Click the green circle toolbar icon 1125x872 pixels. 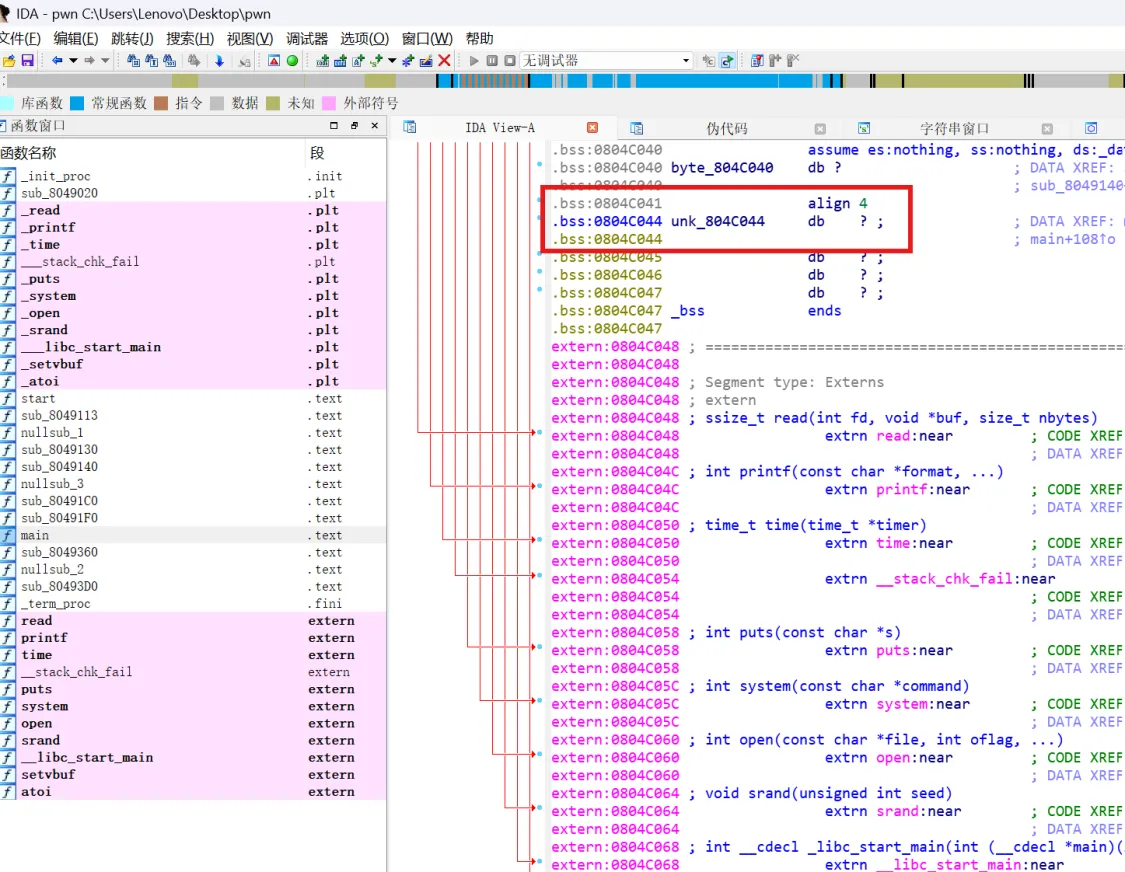tap(292, 61)
